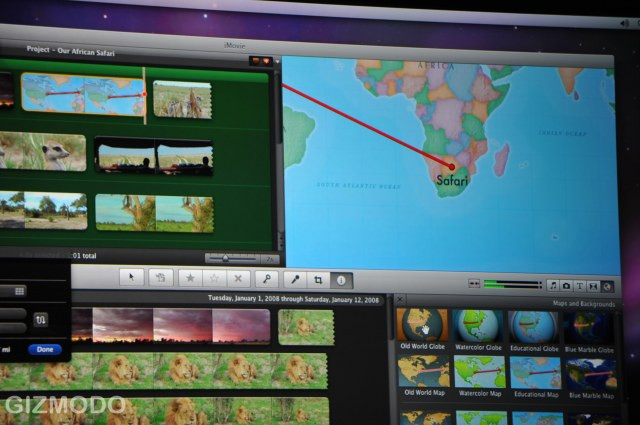Click the total duration text below project

(84, 256)
